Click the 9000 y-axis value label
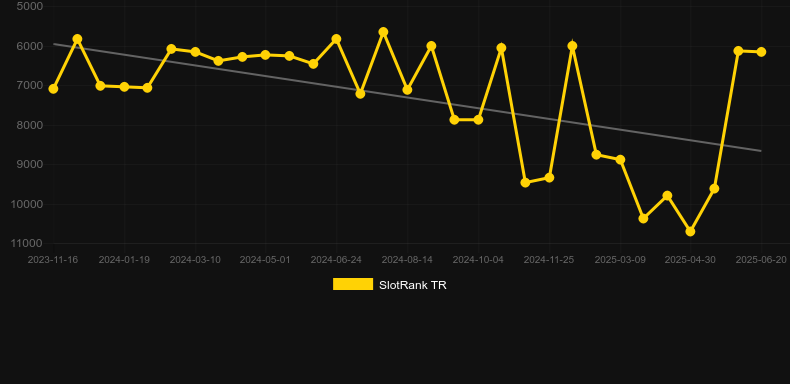 click(x=30, y=164)
